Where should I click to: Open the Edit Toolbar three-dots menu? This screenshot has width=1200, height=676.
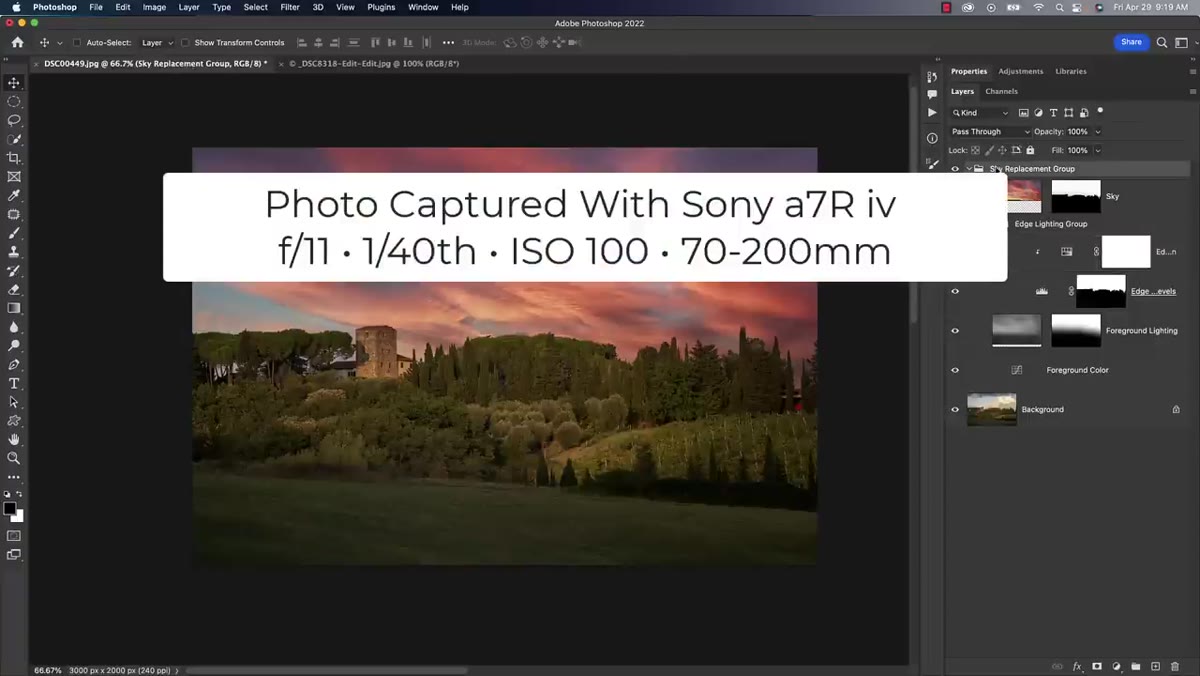coord(14,477)
